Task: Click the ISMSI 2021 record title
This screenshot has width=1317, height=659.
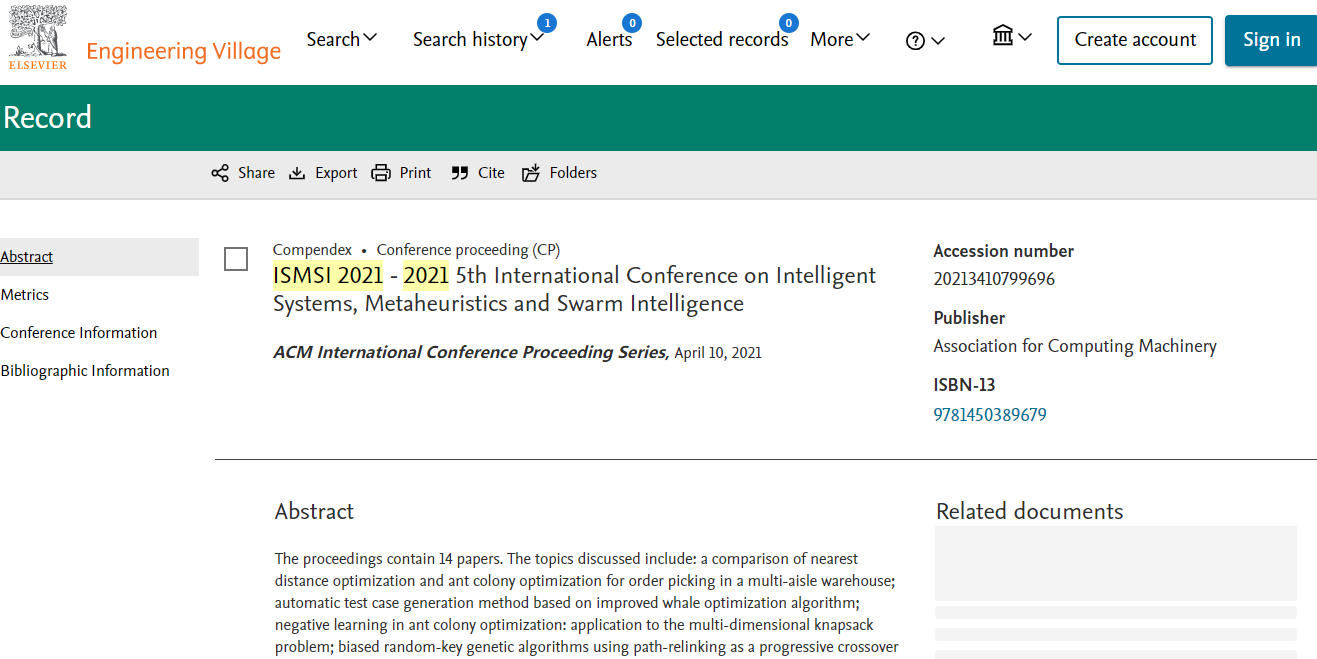Action: click(574, 289)
